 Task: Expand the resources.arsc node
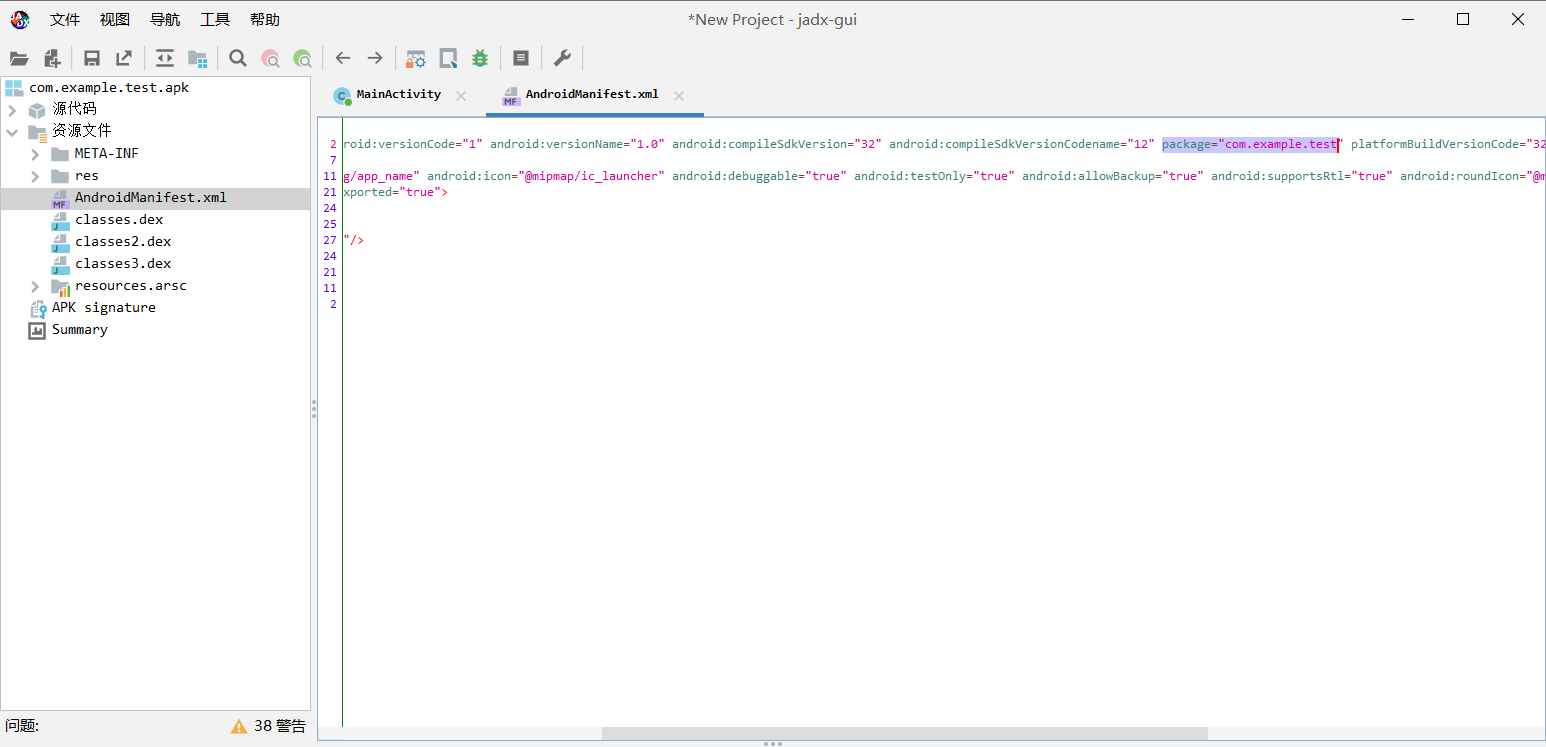35,285
